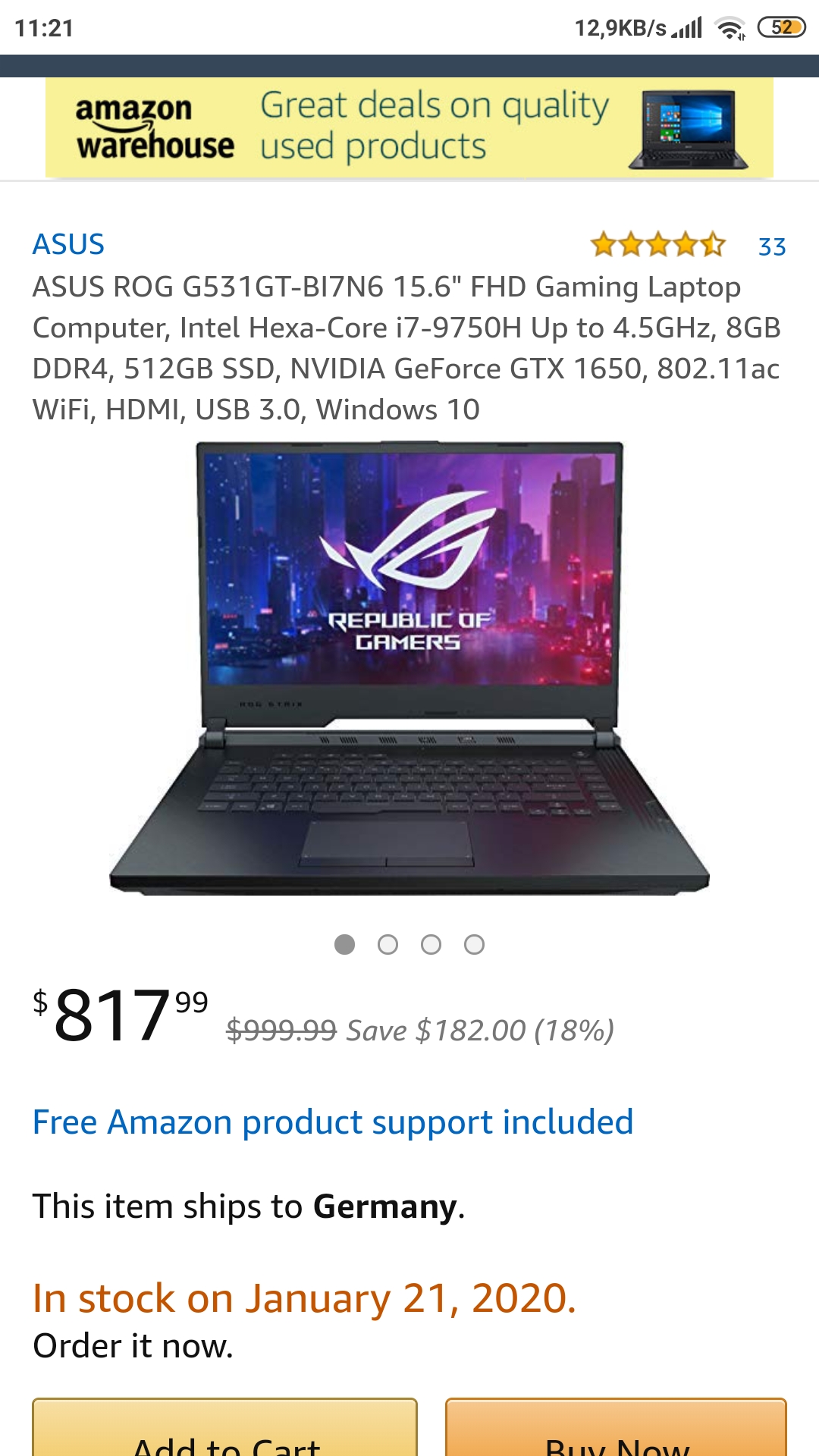819x1456 pixels.
Task: Tap the In stock on January 21, 2020 text
Action: (304, 1298)
